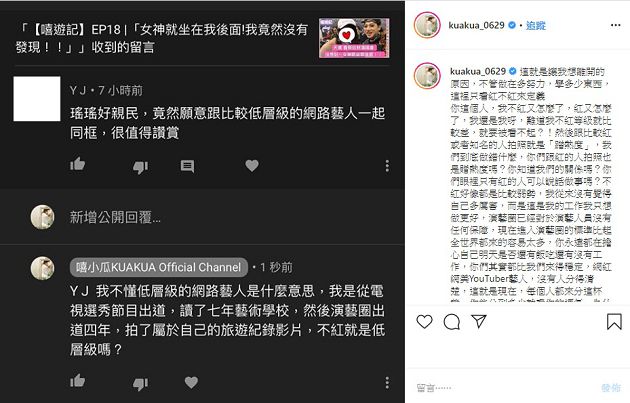Heart YJ's comment
This screenshot has width=630, height=403.
click(252, 166)
